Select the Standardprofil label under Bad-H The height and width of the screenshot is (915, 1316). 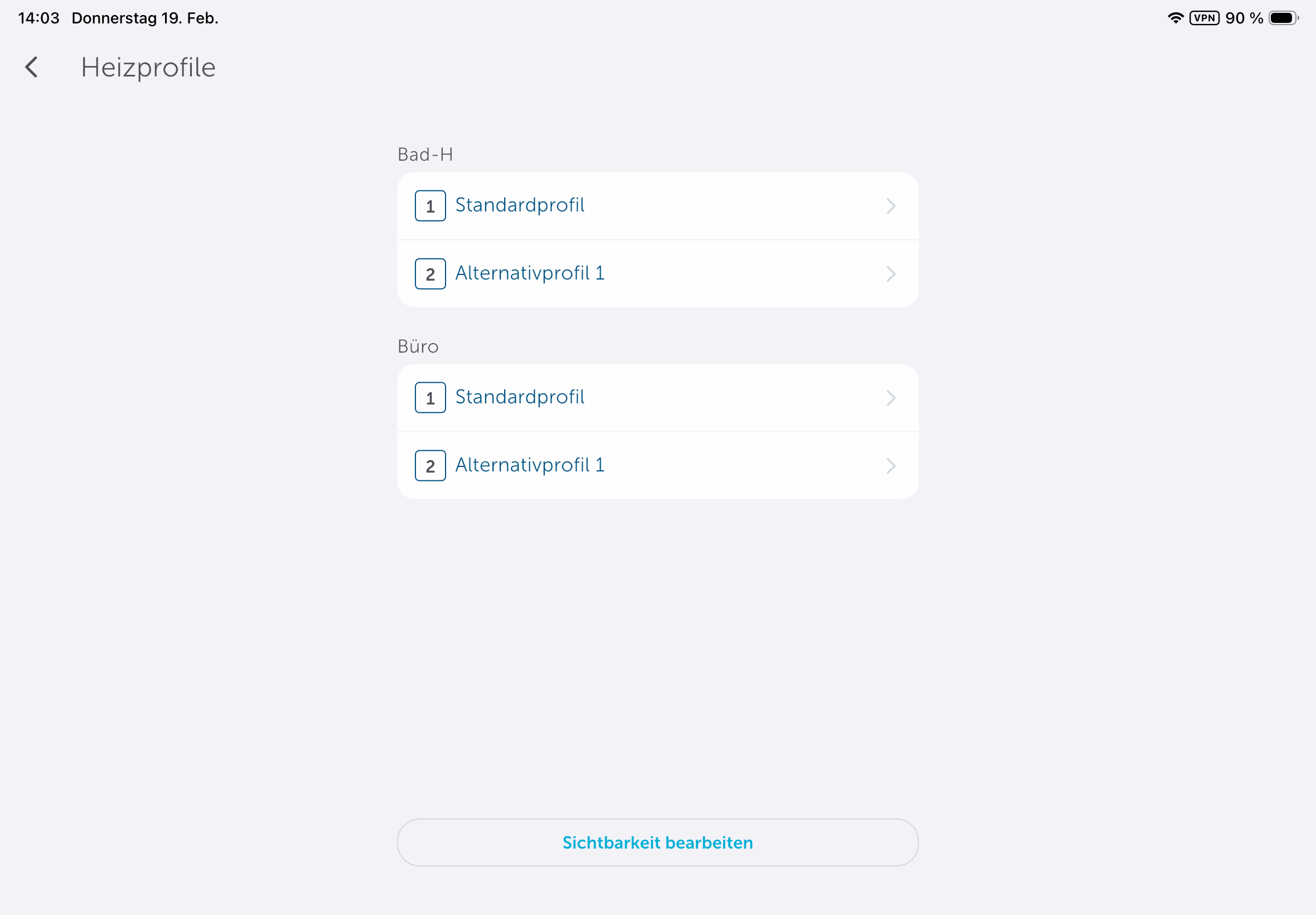click(x=520, y=205)
